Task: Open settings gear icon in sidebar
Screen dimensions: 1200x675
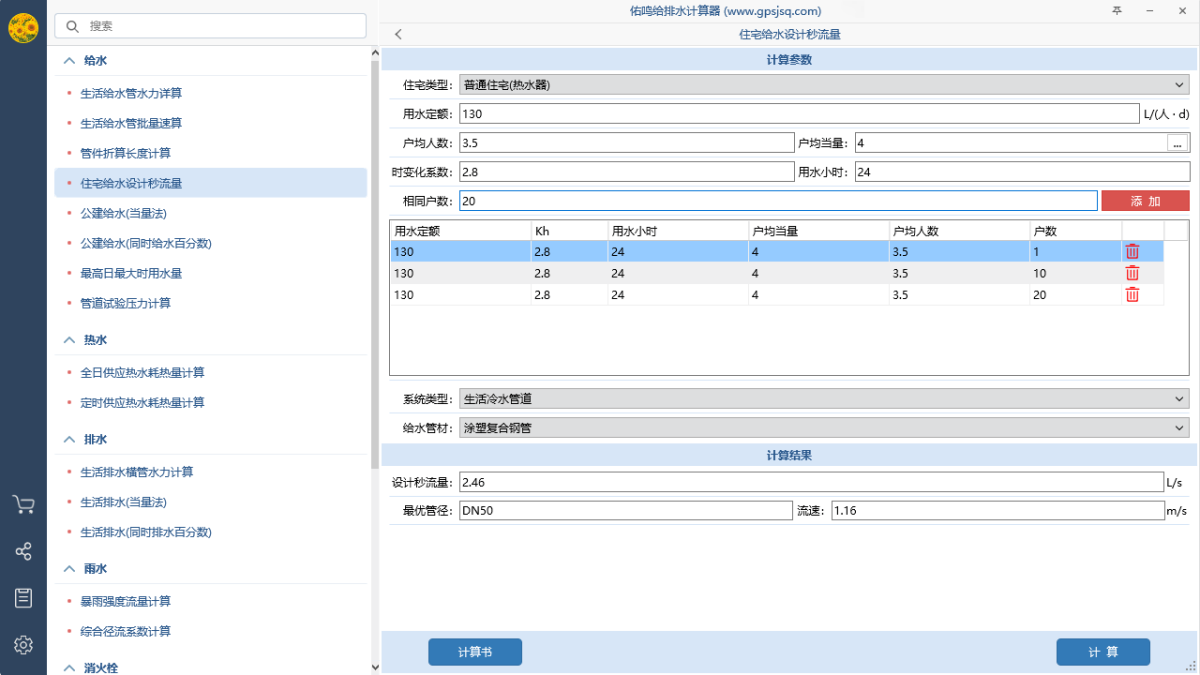Action: tap(23, 644)
